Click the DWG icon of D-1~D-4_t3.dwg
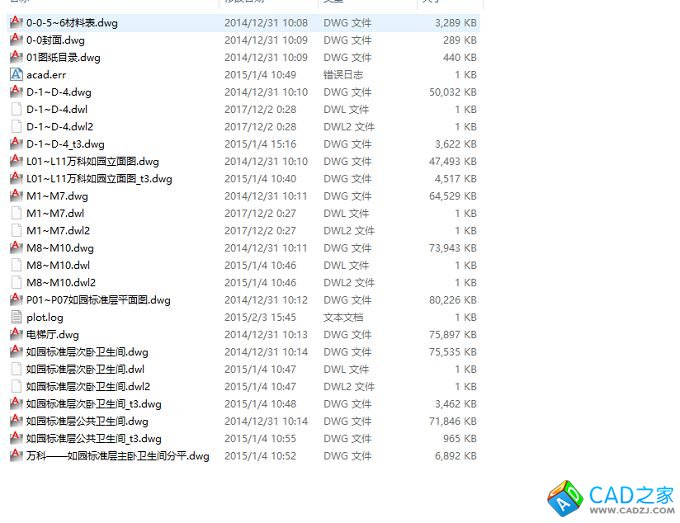Screen dimensions: 680x523 (x=16, y=144)
